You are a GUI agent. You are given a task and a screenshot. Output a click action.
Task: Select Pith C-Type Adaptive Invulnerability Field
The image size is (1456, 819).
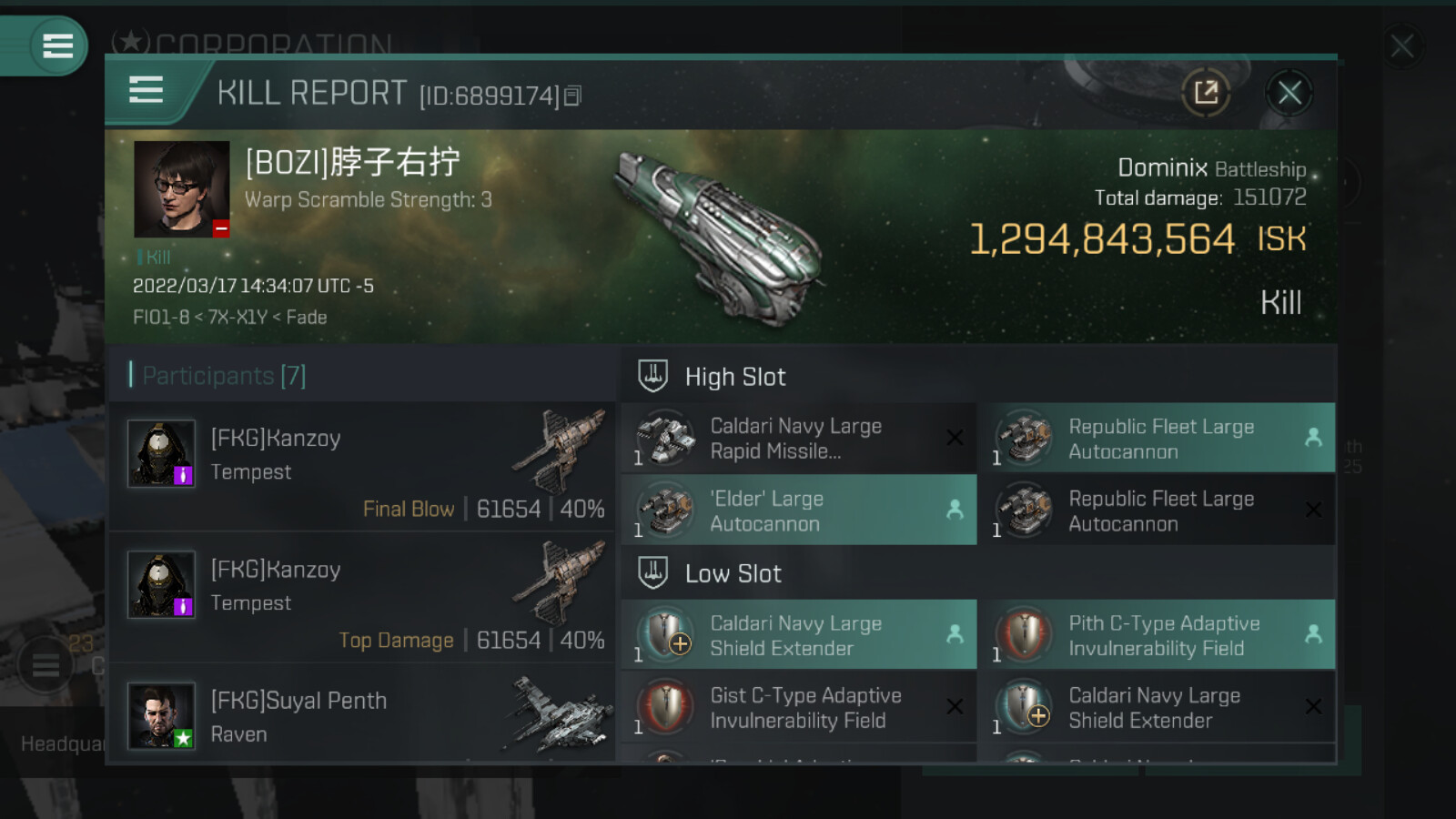[1158, 635]
